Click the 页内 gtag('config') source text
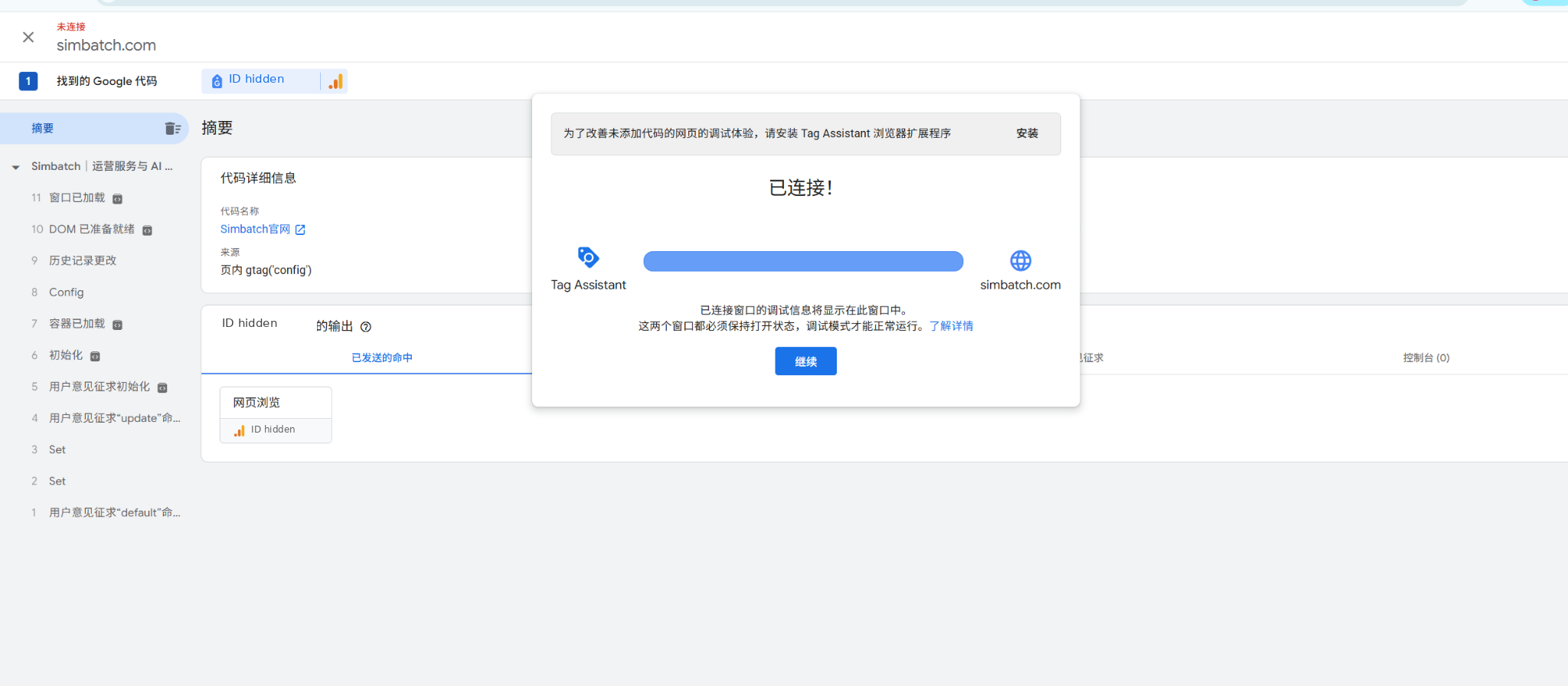 pos(266,270)
